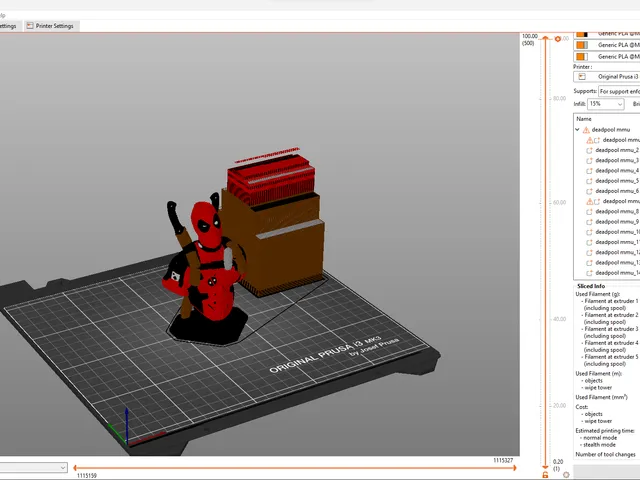Viewport: 640px width, 480px height.
Task: Open the Infill 15% dropdown
Action: pyautogui.click(x=606, y=104)
